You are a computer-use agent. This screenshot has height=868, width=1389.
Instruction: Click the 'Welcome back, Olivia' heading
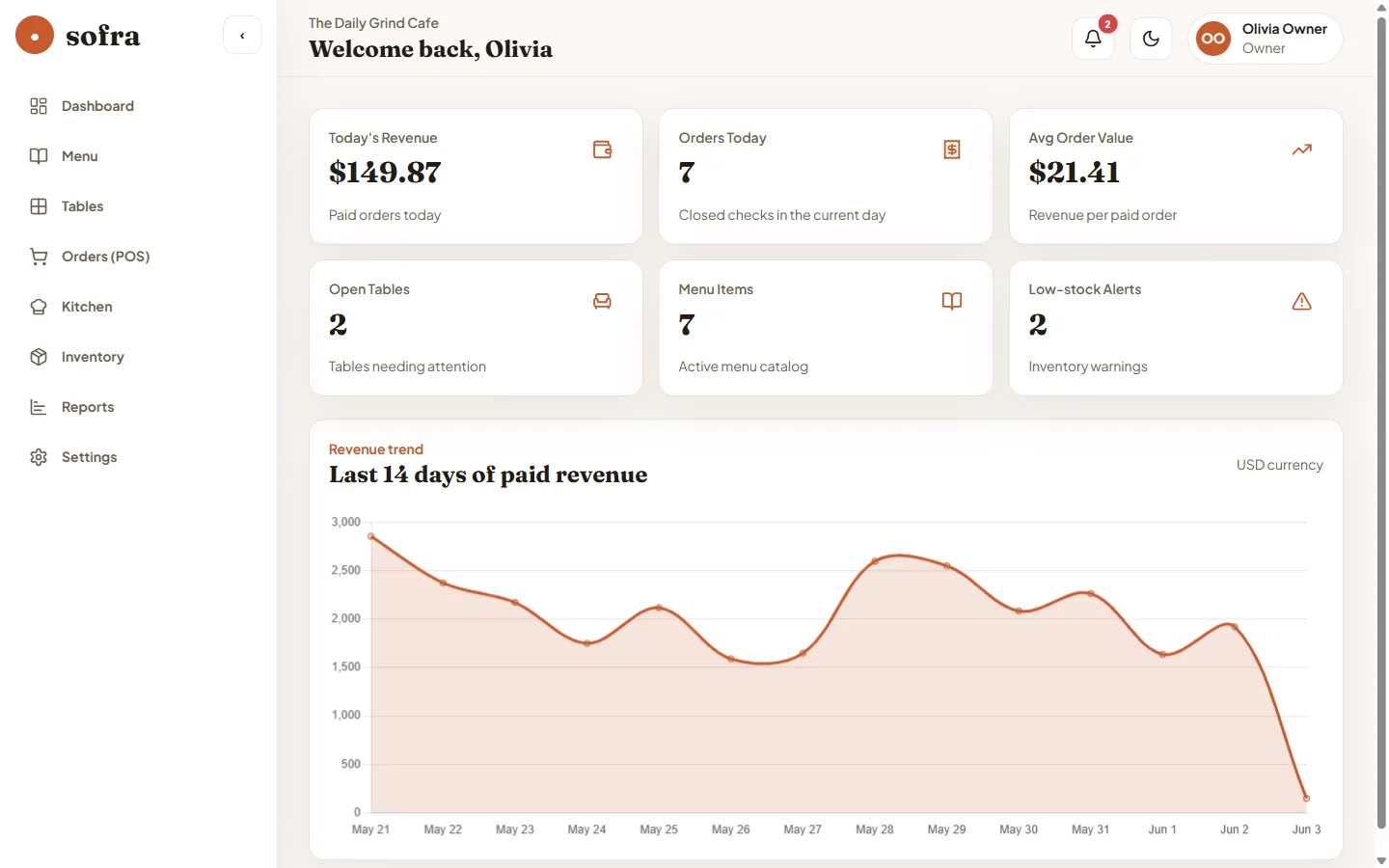[431, 49]
